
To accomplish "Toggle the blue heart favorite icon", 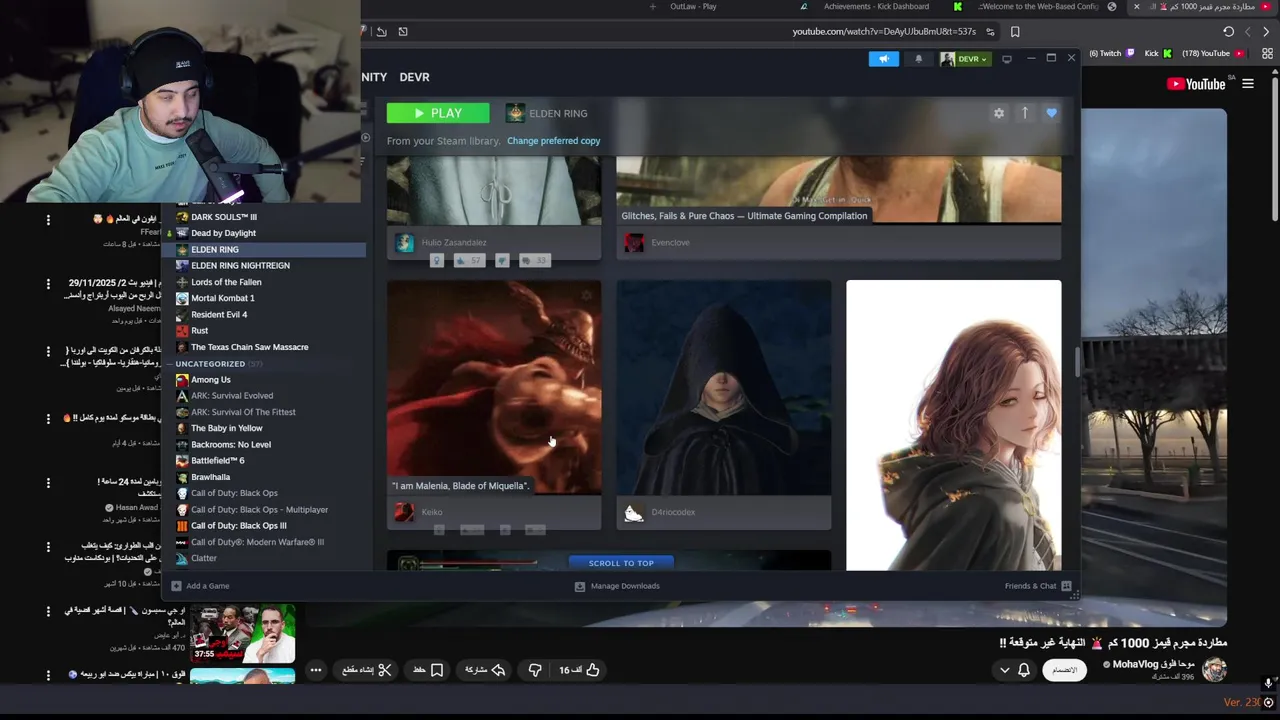I will click(1051, 113).
